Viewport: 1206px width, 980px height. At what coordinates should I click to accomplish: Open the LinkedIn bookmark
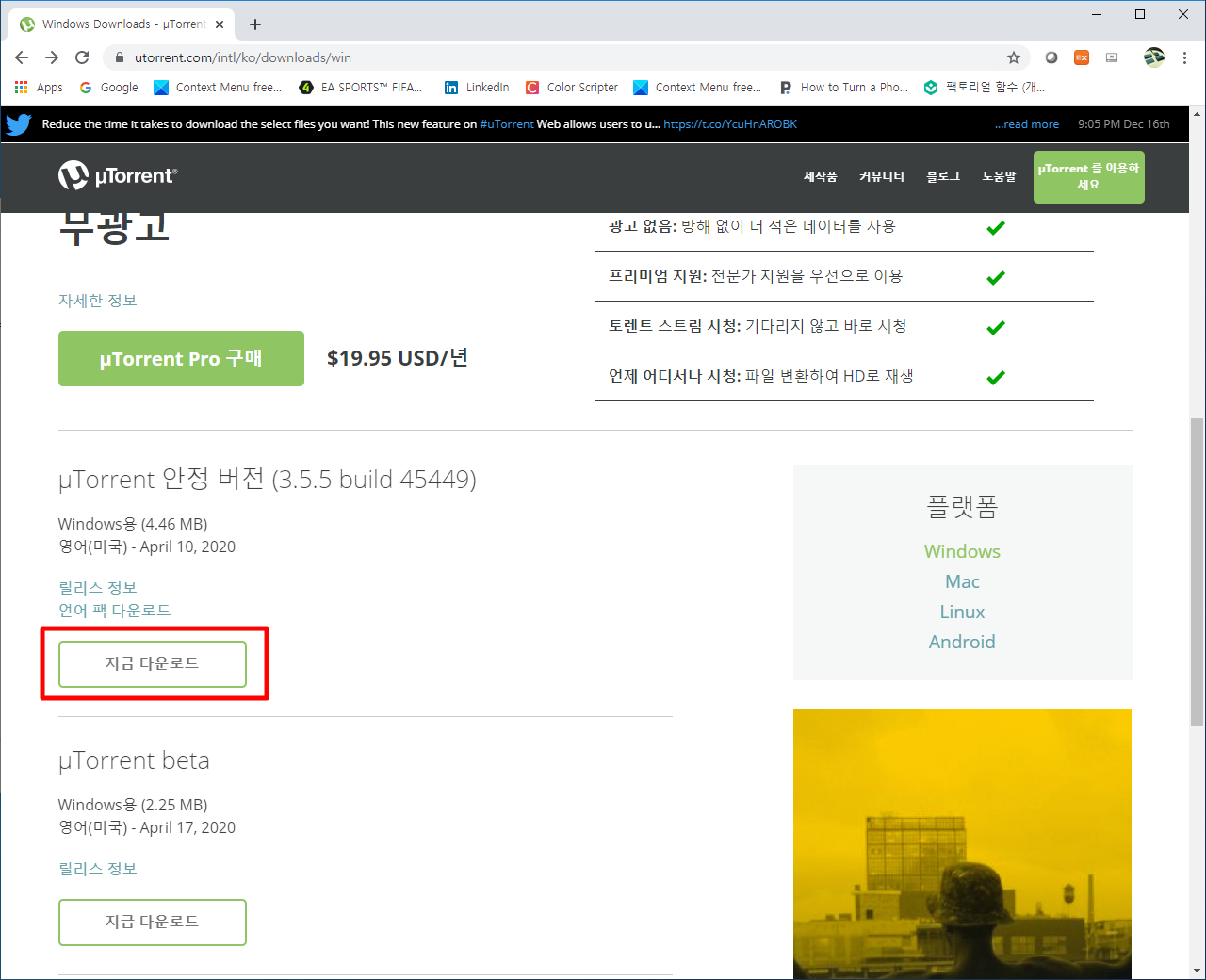coord(477,88)
